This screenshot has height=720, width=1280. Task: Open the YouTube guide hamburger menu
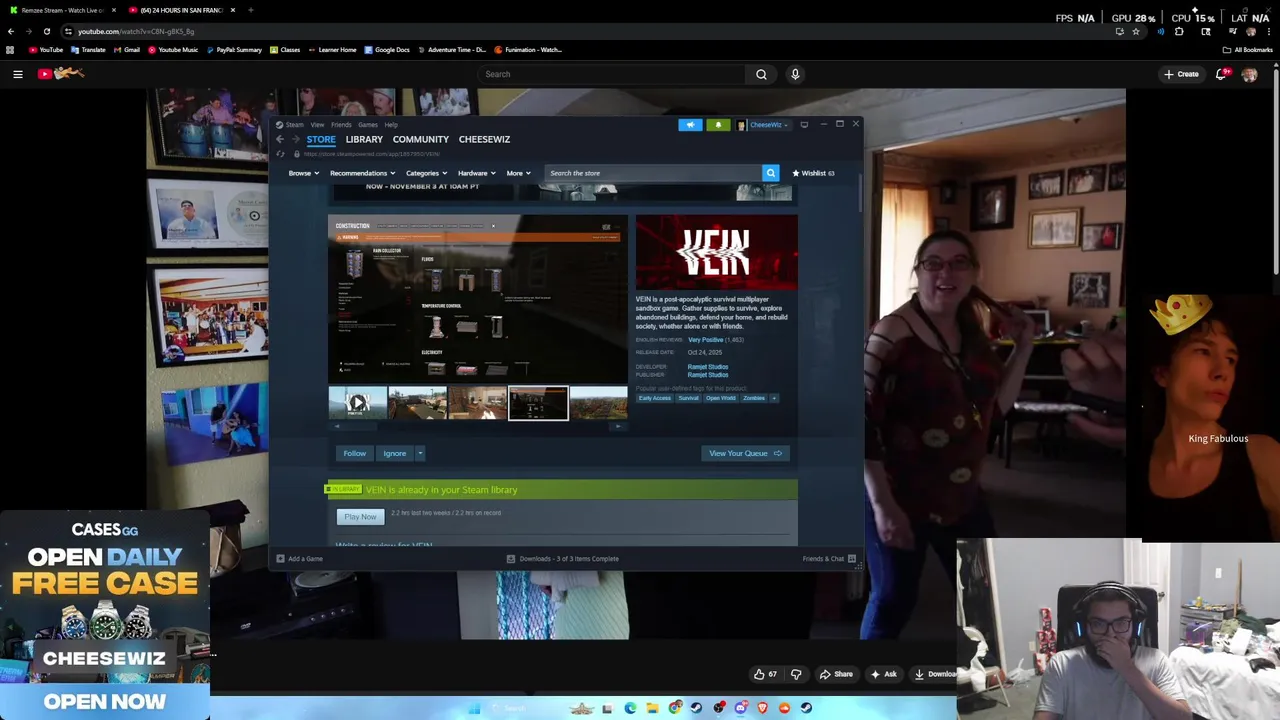point(17,74)
